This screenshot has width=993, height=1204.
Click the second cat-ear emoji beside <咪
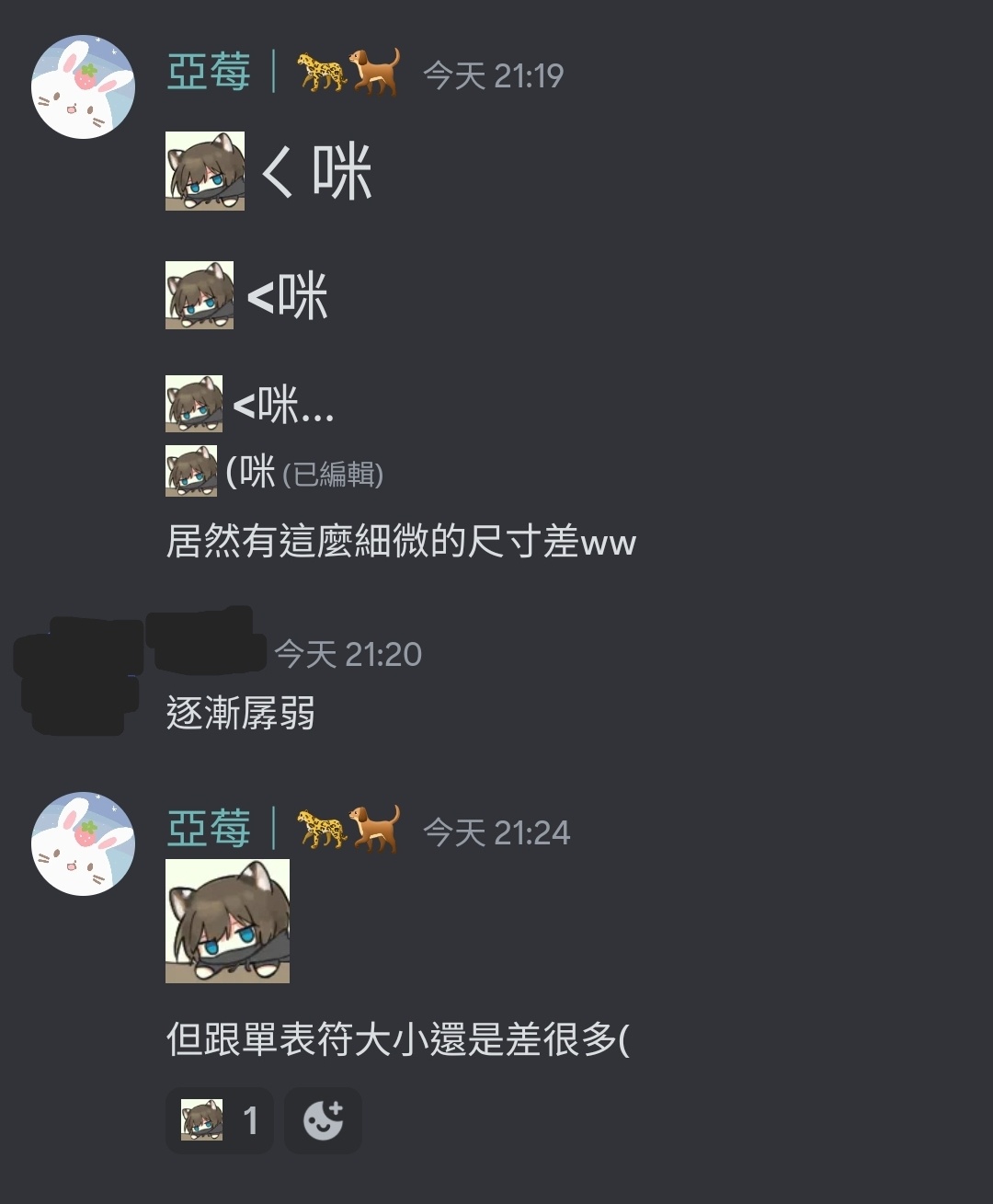pyautogui.click(x=200, y=295)
